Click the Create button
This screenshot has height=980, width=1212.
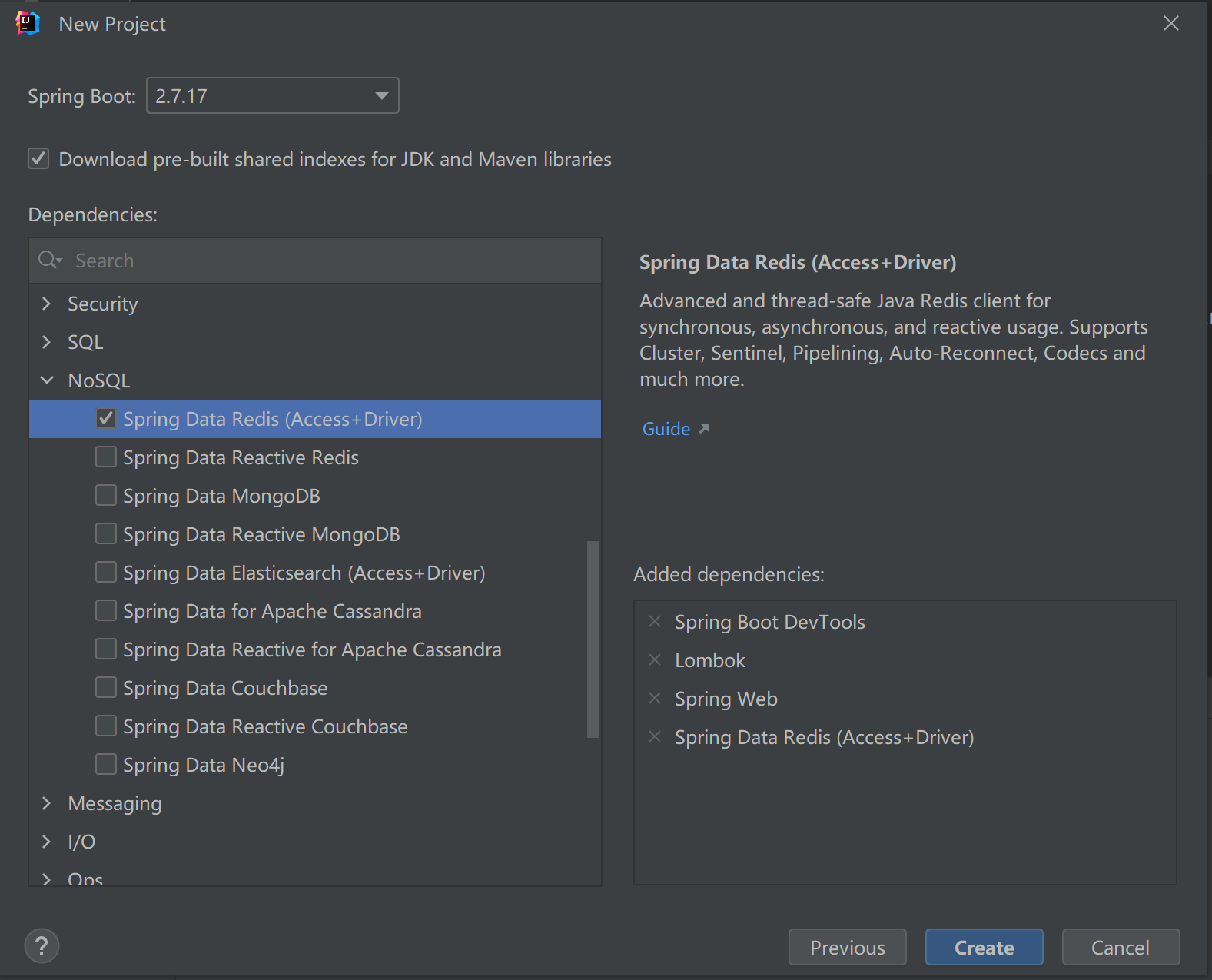coord(985,947)
